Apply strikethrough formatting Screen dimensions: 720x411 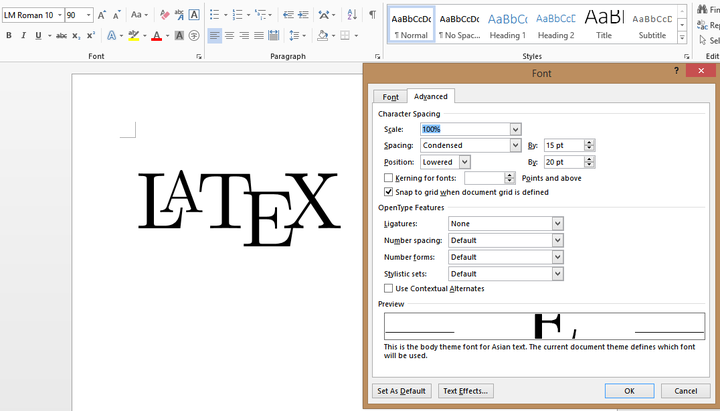pos(61,35)
